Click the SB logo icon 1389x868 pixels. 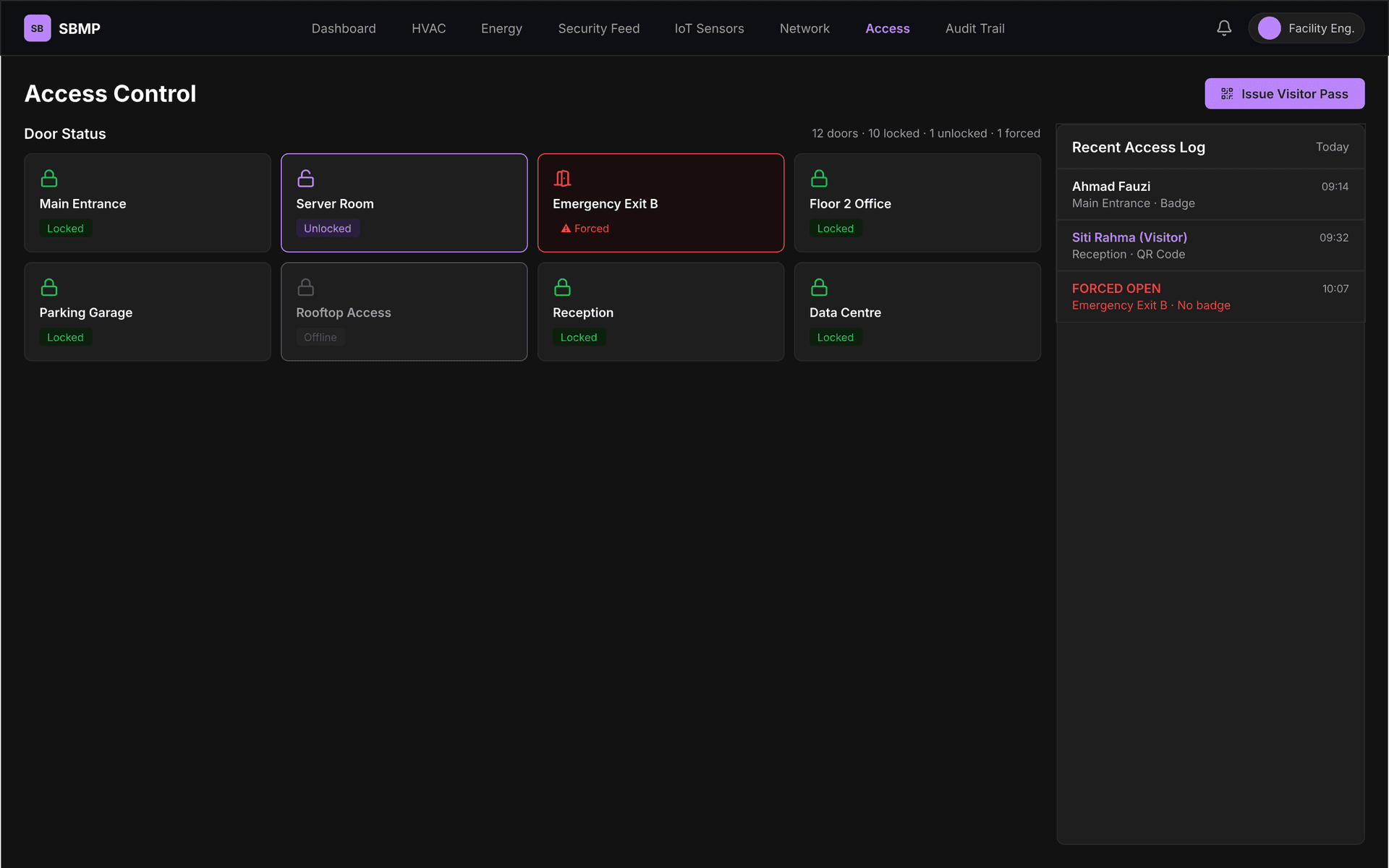(x=37, y=28)
